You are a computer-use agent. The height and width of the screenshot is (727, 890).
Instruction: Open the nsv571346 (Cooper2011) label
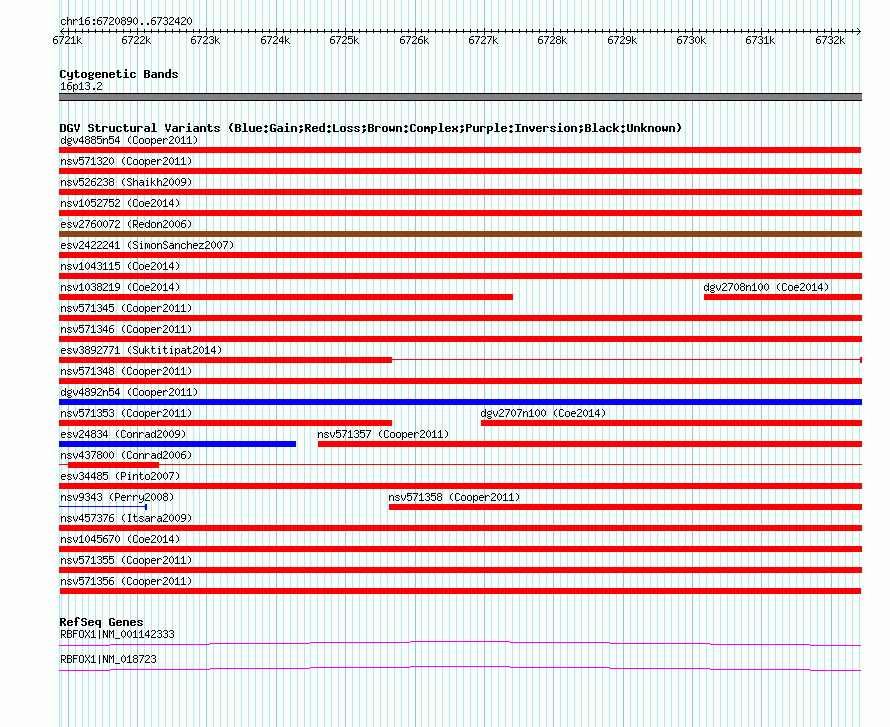point(126,329)
